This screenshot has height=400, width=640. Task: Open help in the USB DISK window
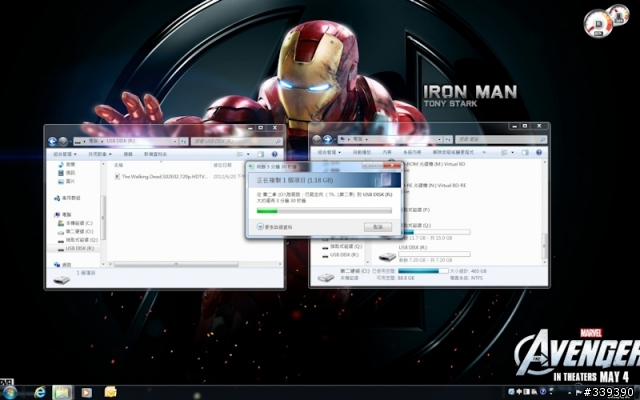274,154
